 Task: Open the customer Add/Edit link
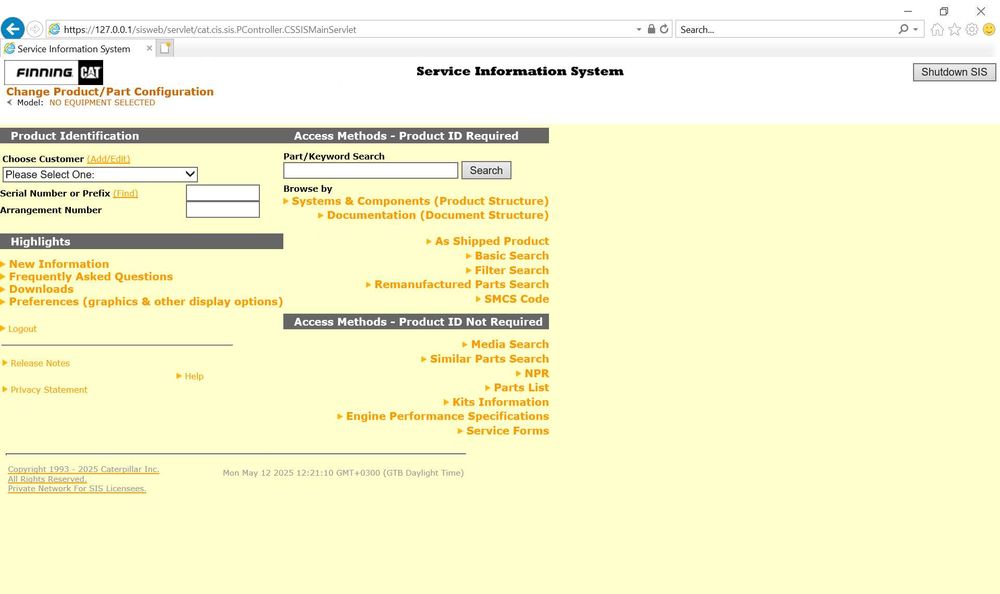coord(108,159)
